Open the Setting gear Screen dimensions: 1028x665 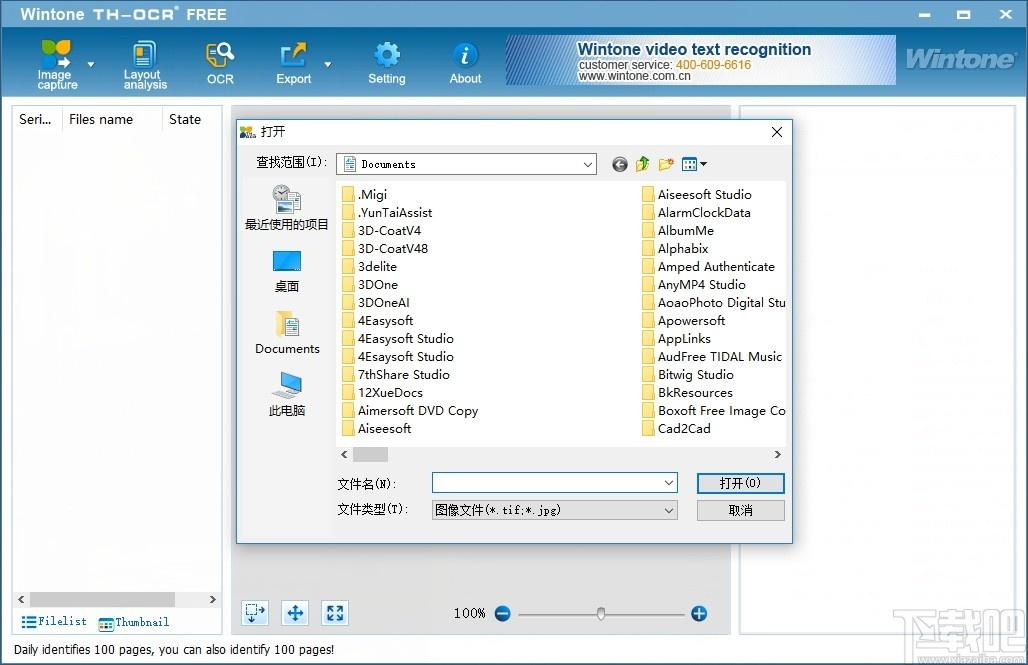[387, 64]
